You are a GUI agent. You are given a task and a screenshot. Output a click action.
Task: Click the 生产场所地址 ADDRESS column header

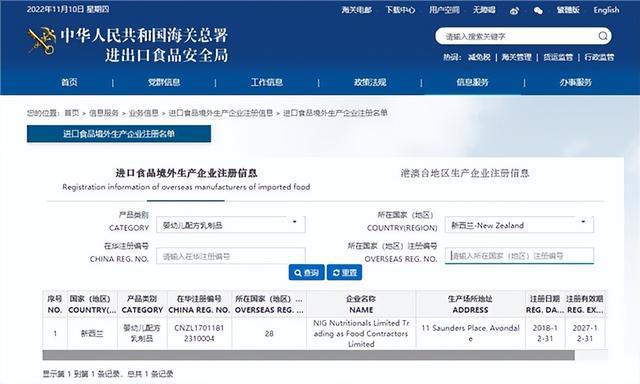470,304
